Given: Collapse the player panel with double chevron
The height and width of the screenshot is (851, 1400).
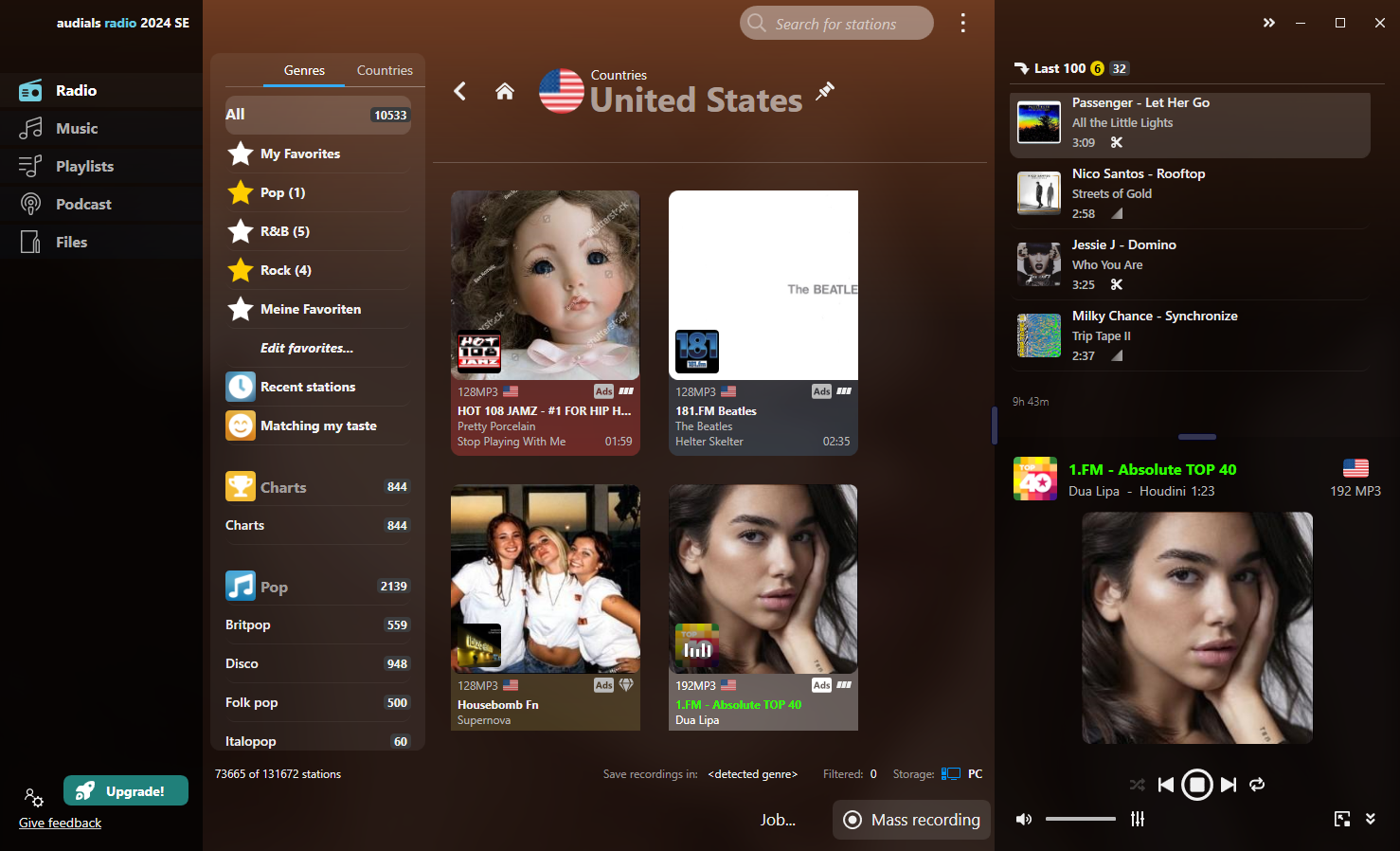Looking at the screenshot, I should click(1370, 819).
